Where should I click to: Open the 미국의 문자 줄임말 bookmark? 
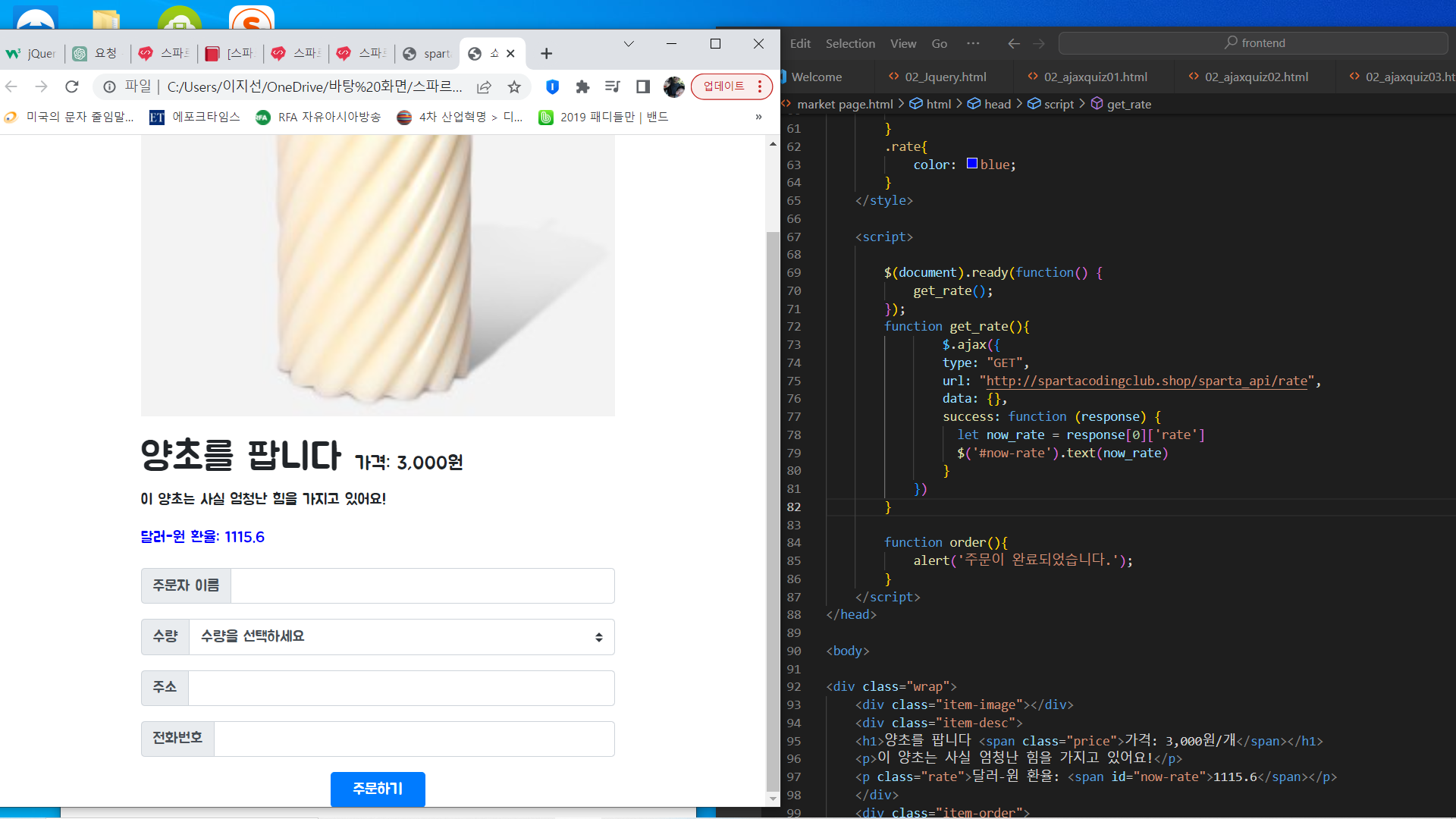coord(69,117)
